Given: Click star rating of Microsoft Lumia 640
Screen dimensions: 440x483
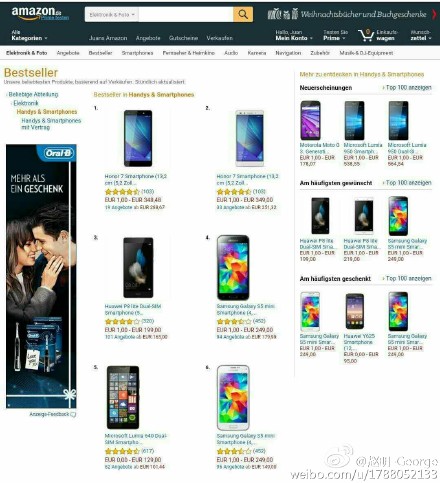Looking at the screenshot, I should tap(122, 451).
